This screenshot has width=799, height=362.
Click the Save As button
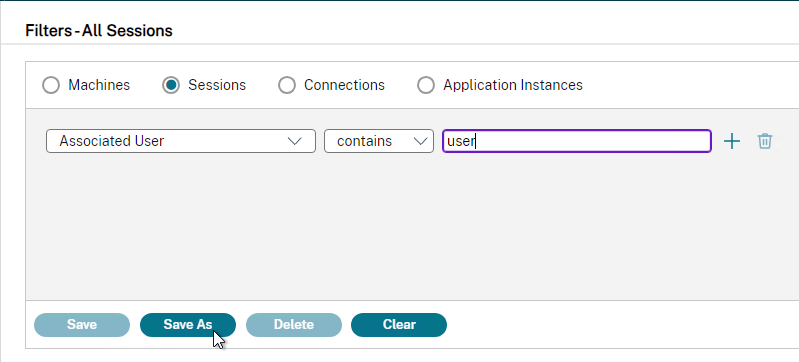[x=188, y=325]
